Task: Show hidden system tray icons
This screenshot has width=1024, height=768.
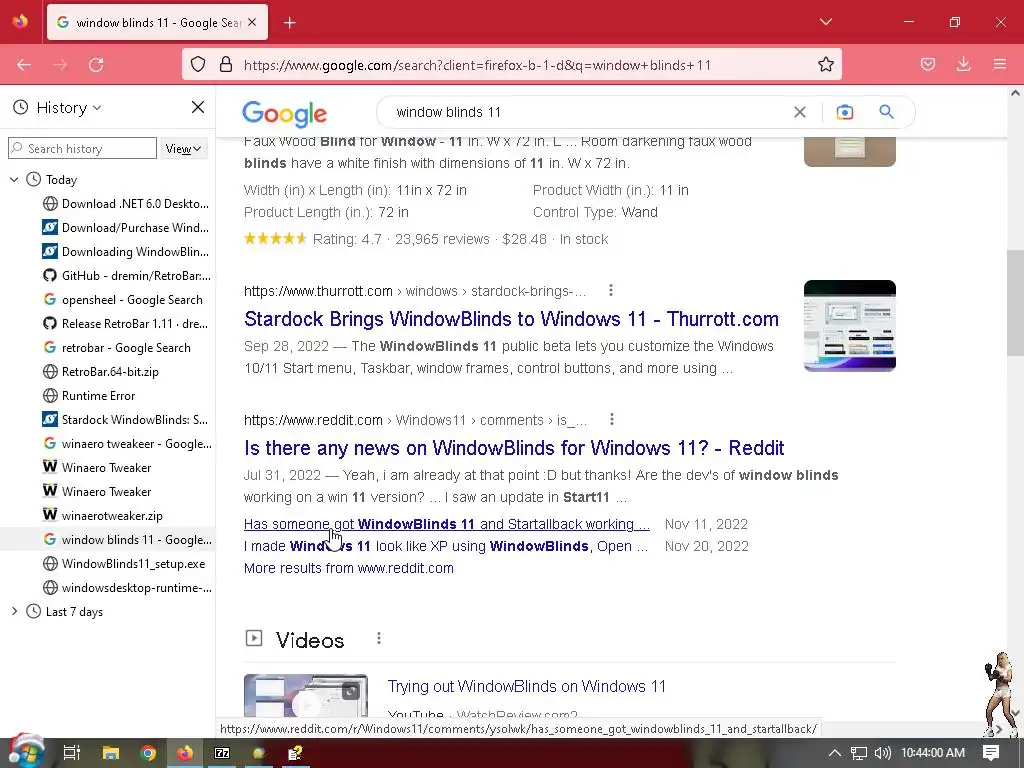Action: click(x=835, y=753)
